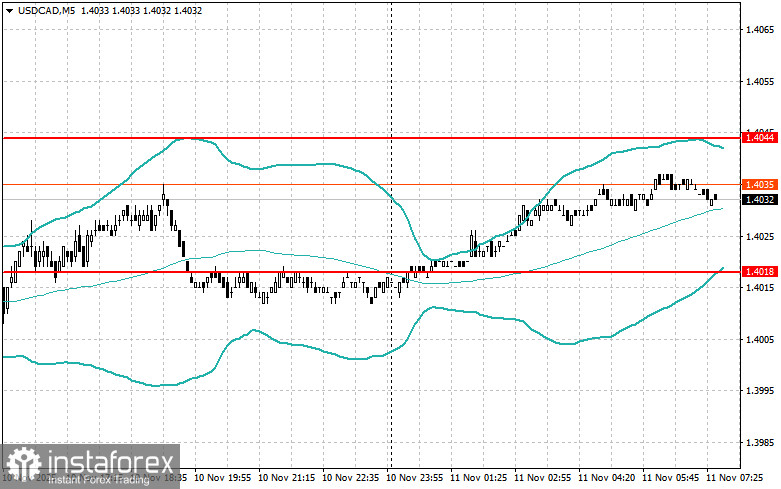The height and width of the screenshot is (489, 781).
Task: Click the 1.4055 price axis value
Action: click(x=760, y=81)
